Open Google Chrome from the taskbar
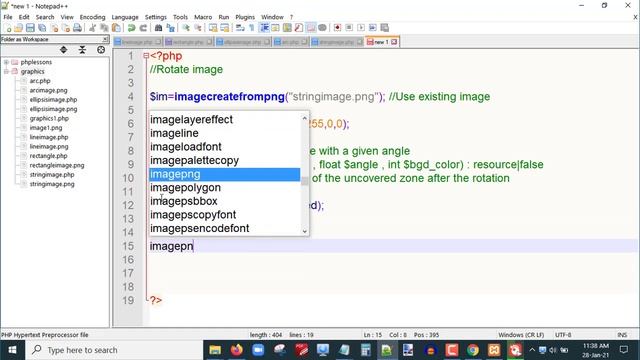The image size is (640, 360). [x=473, y=350]
